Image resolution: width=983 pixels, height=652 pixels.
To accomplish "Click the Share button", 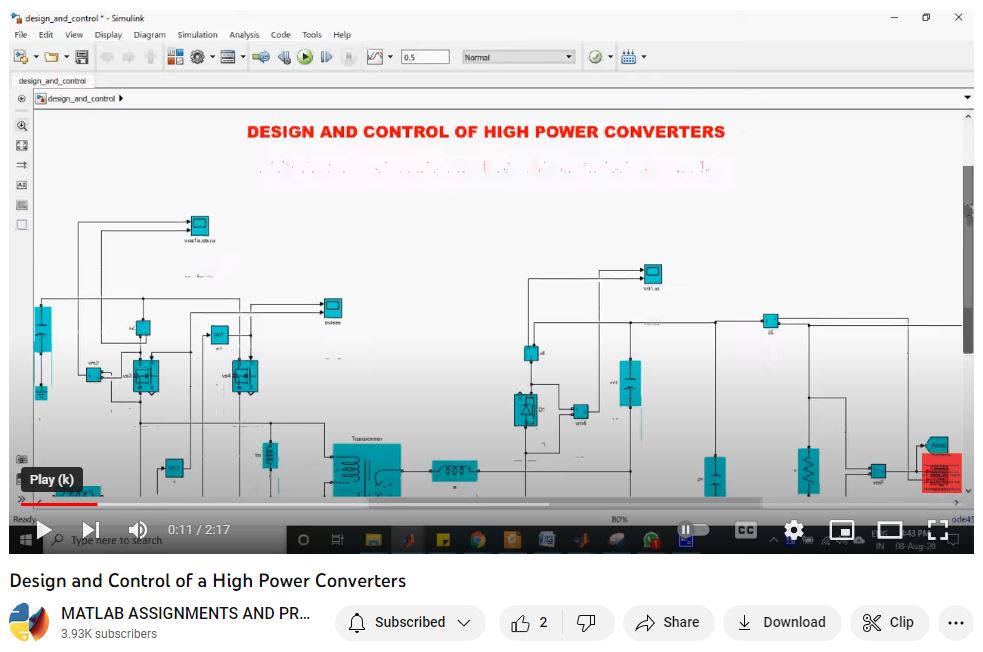I will 668,622.
